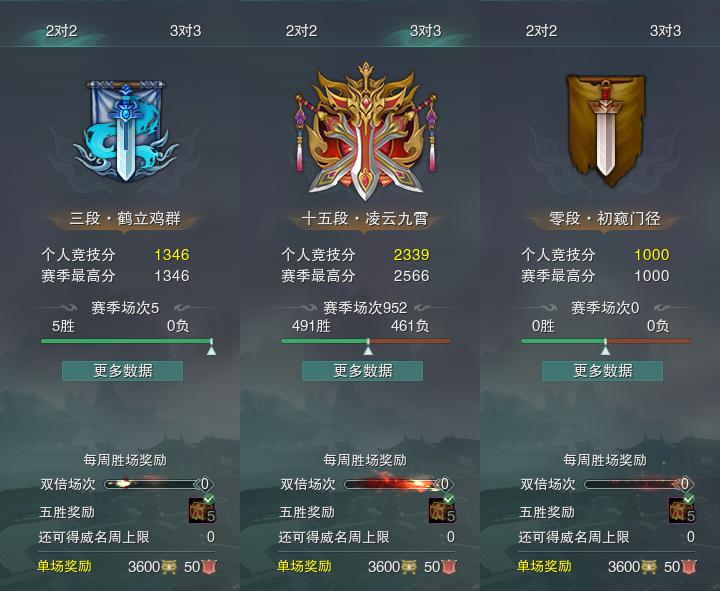This screenshot has height=591, width=720.
Task: Select the 3对3 tab in the left panel
Action: [186, 31]
